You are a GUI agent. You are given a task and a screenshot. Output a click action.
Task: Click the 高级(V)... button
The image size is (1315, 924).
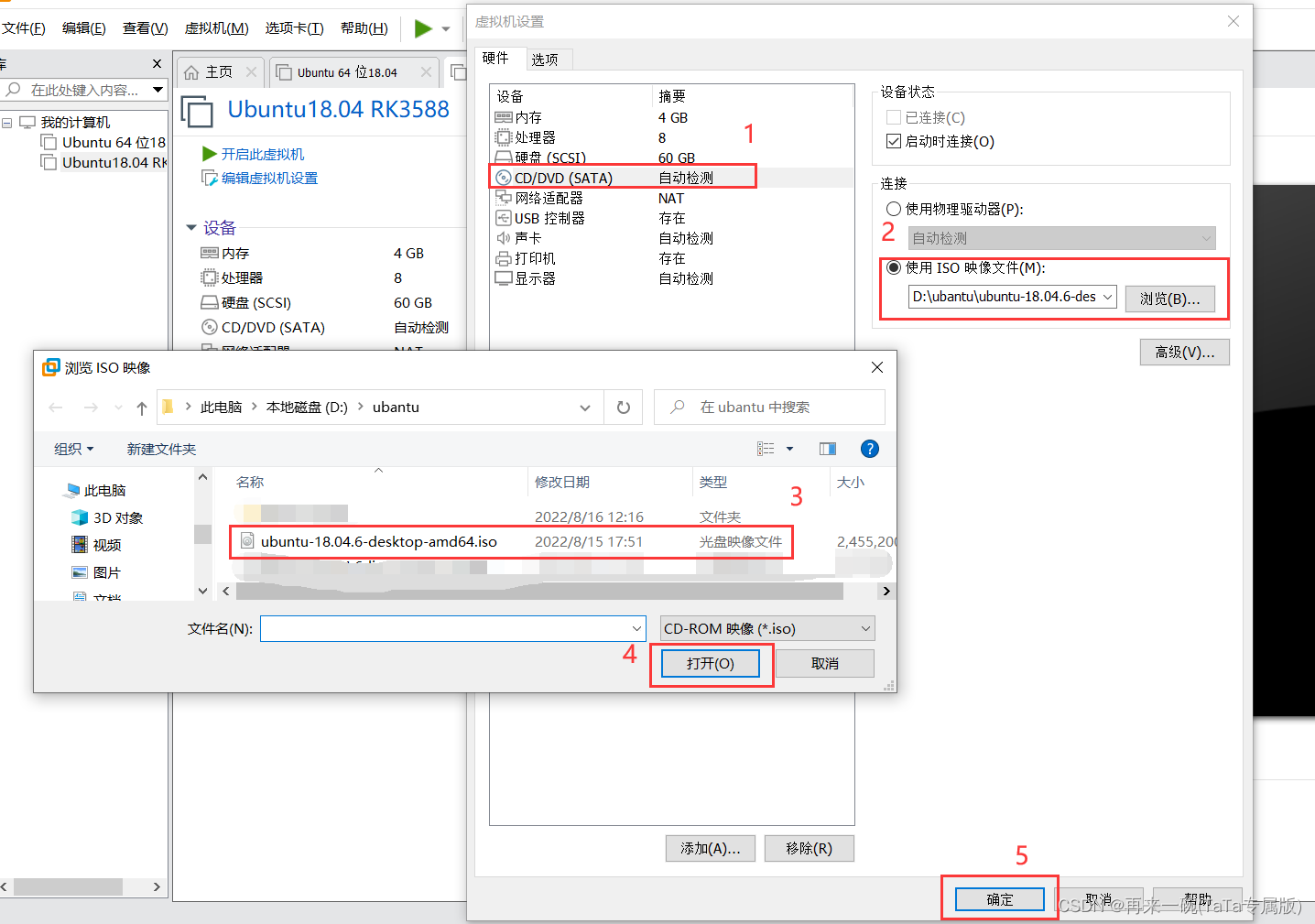(x=1184, y=352)
